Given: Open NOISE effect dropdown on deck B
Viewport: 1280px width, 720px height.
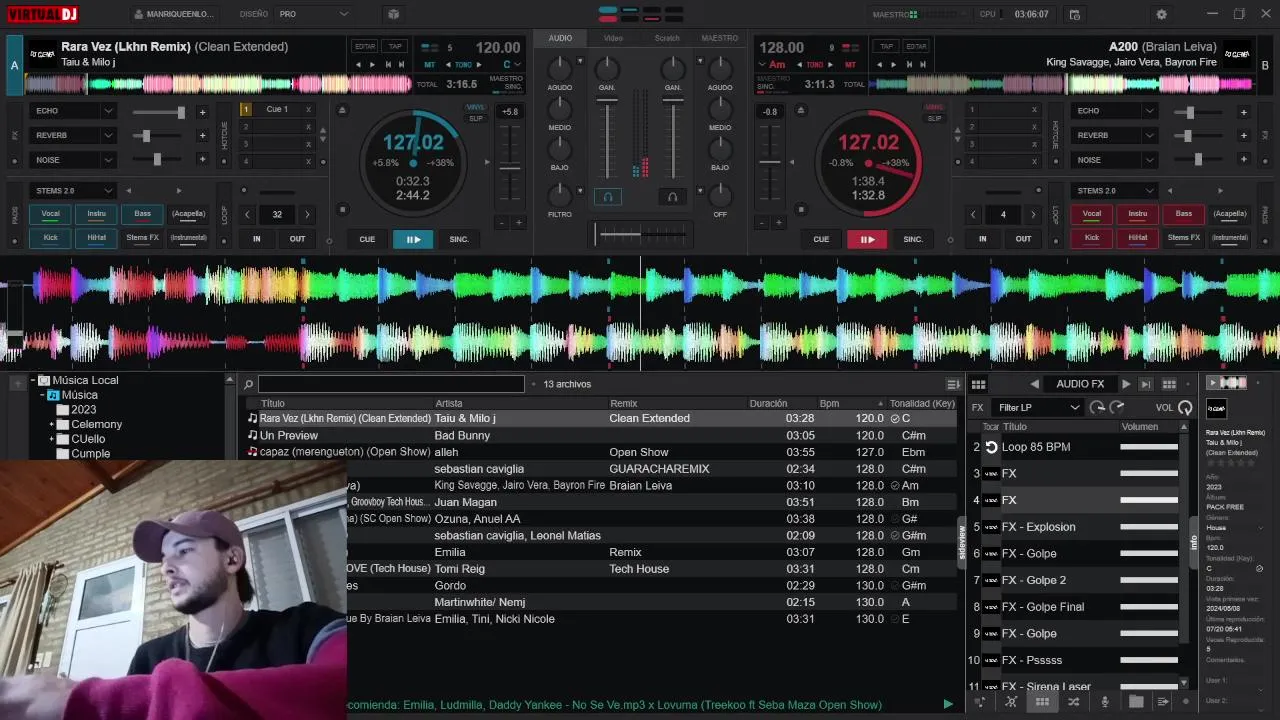Looking at the screenshot, I should coord(1114,160).
